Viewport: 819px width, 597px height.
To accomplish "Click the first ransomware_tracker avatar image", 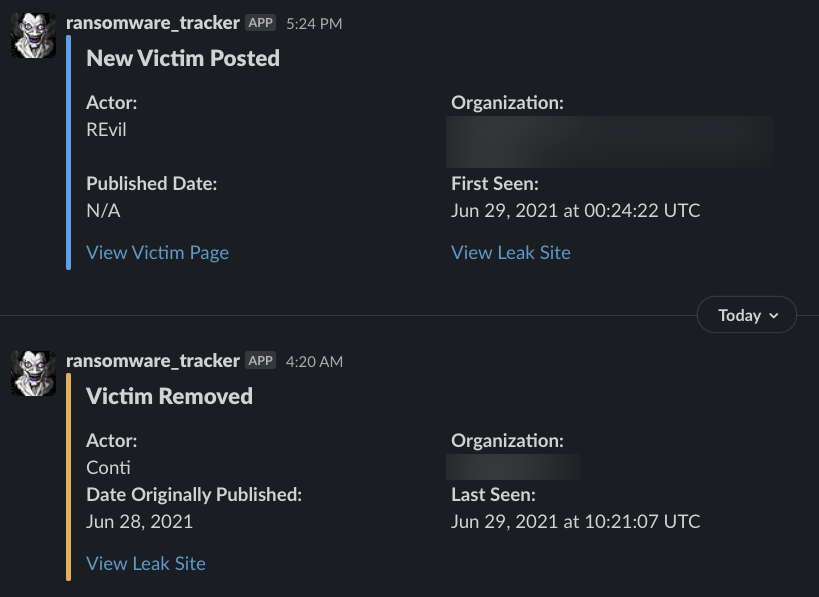I will pyautogui.click(x=33, y=36).
